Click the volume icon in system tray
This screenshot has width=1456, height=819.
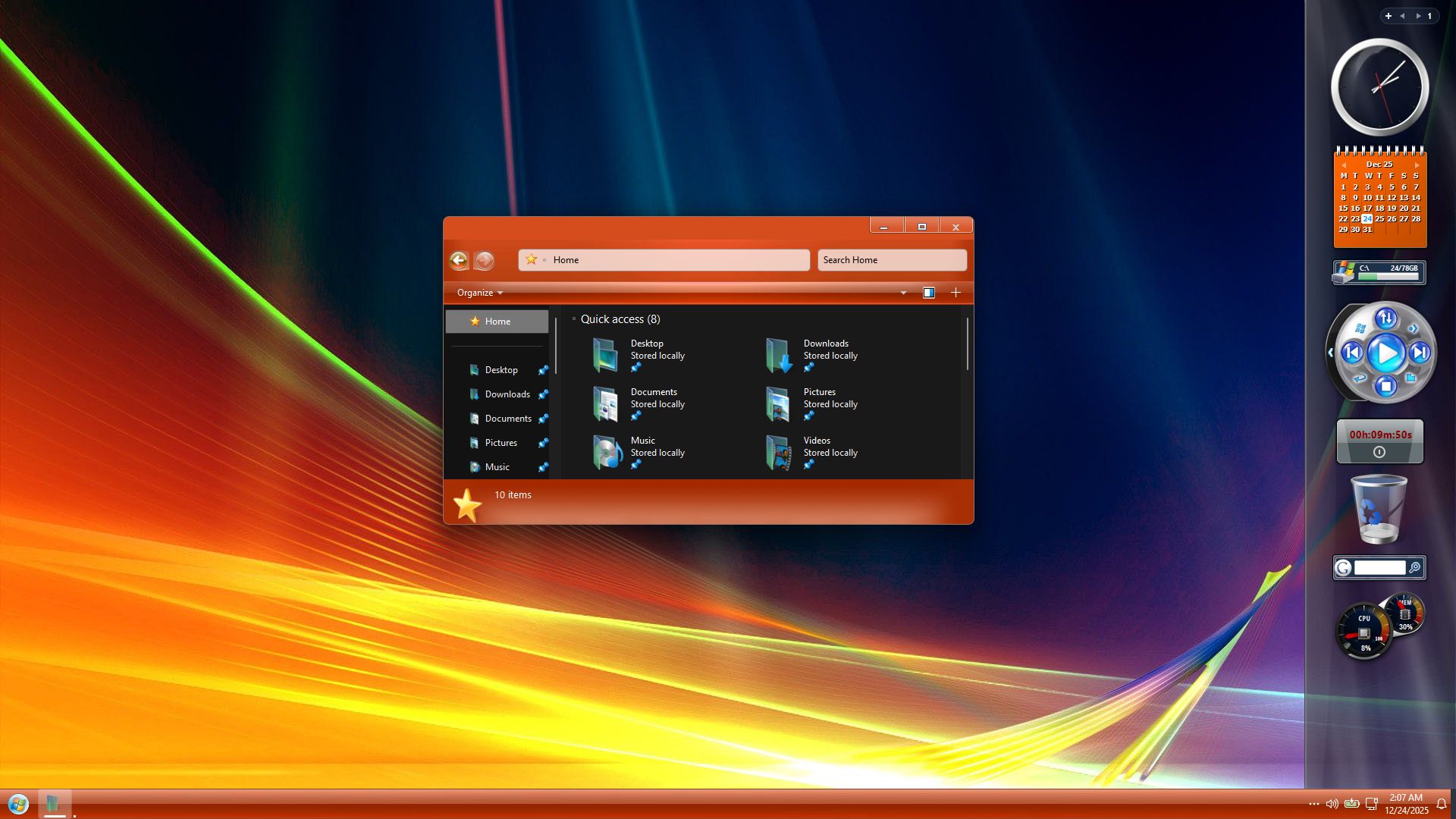click(x=1332, y=804)
